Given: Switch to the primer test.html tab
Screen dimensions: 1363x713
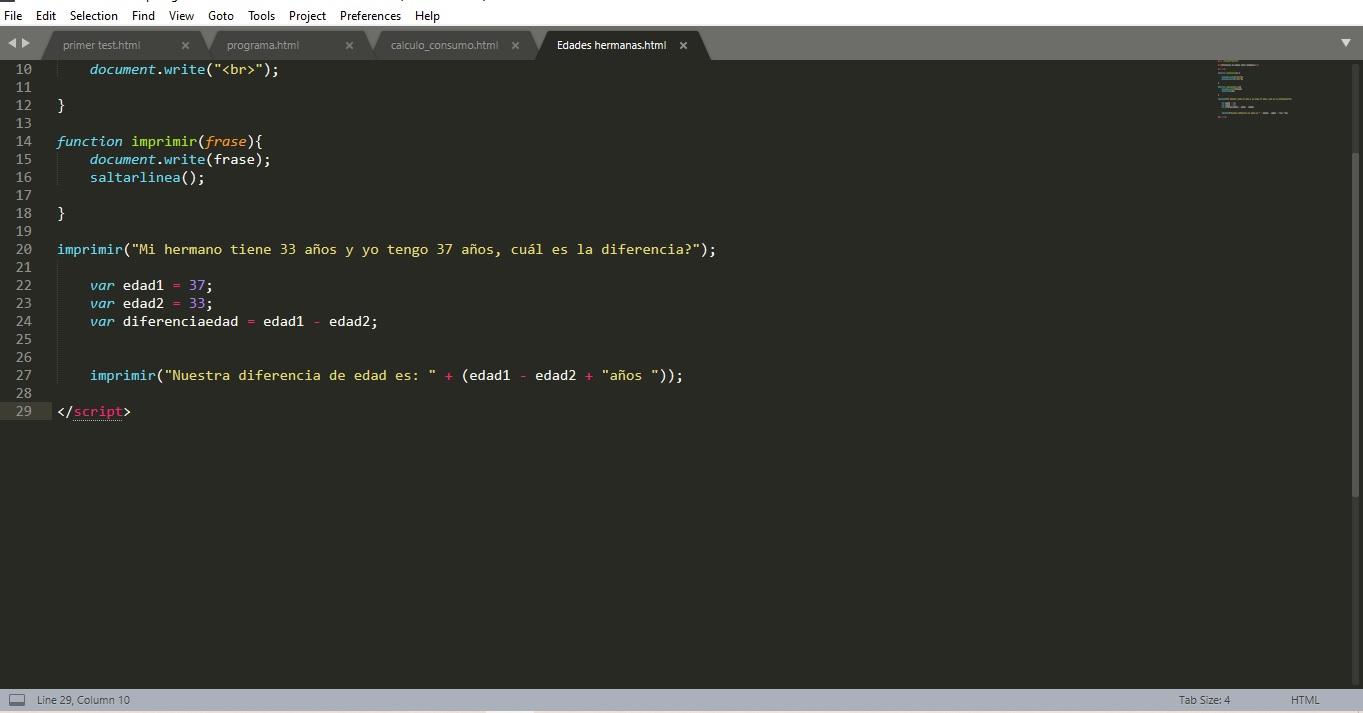Looking at the screenshot, I should click(x=101, y=45).
